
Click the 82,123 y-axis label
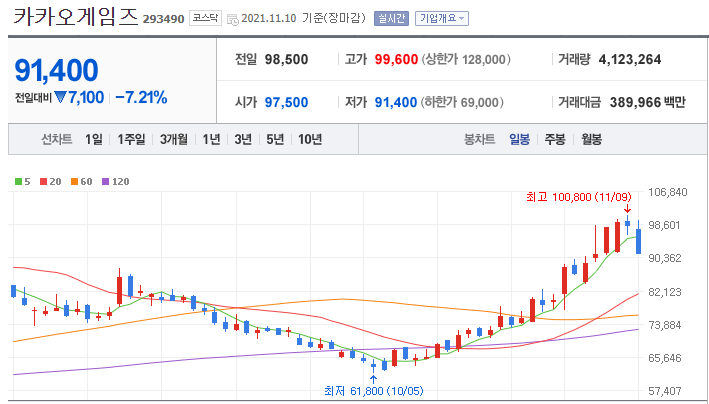click(x=664, y=292)
